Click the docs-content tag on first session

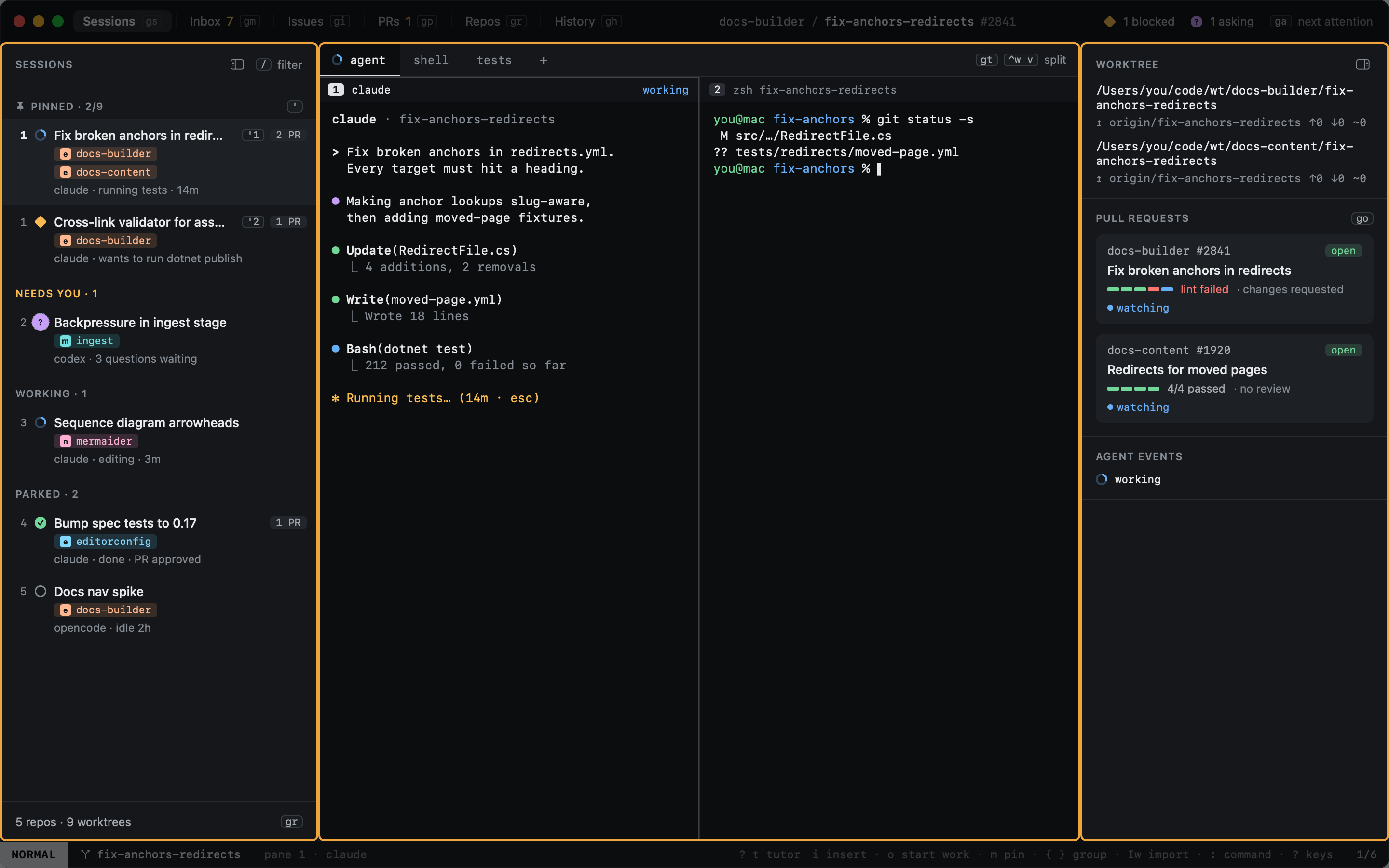pos(106,172)
